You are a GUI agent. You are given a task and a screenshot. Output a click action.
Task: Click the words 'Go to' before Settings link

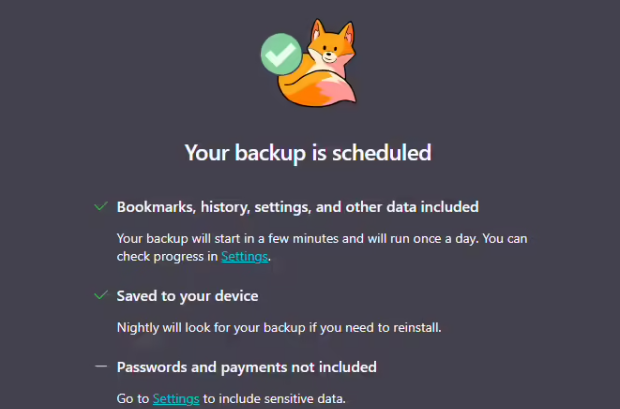[133, 399]
